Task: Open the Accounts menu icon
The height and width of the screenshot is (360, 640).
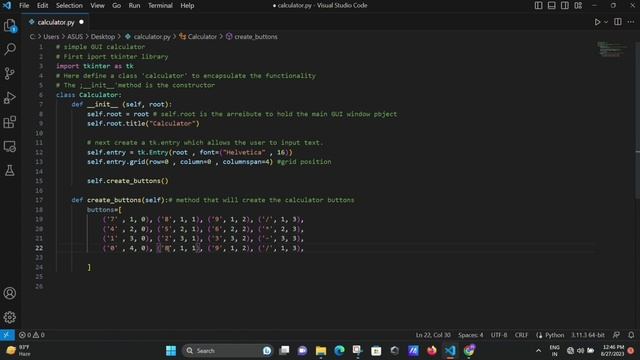Action: click(x=10, y=293)
